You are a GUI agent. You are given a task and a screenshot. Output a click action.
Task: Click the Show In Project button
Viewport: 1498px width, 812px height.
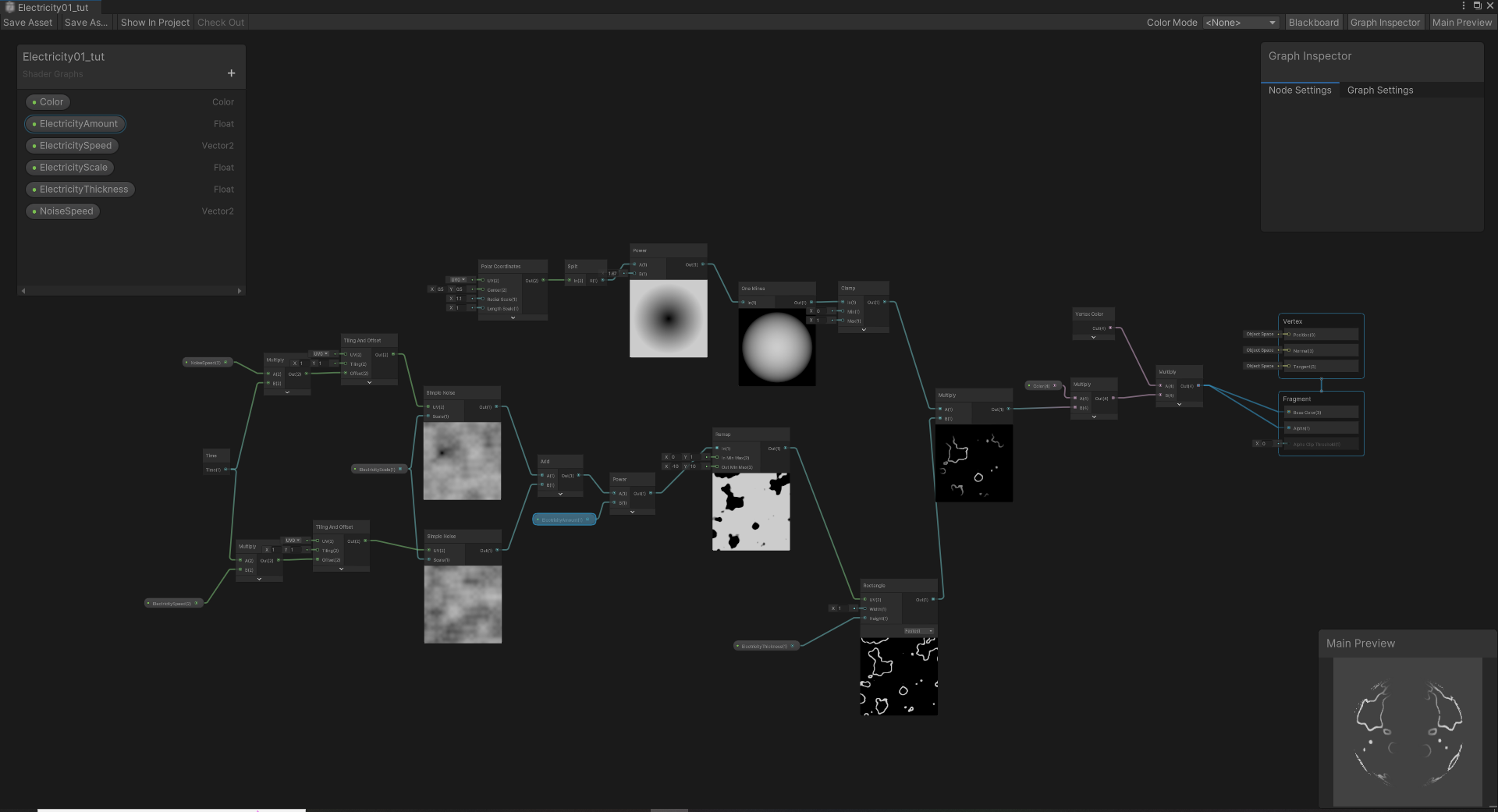[155, 23]
